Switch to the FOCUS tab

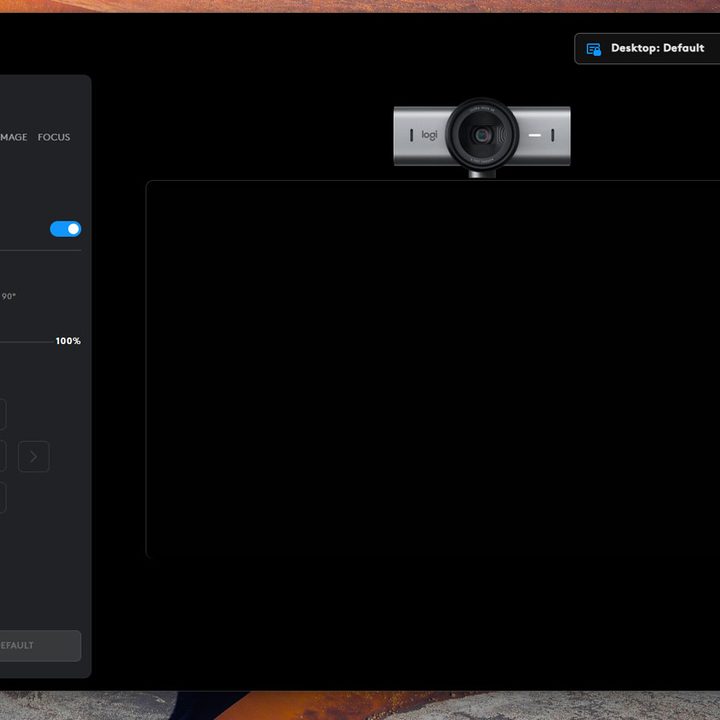click(54, 137)
